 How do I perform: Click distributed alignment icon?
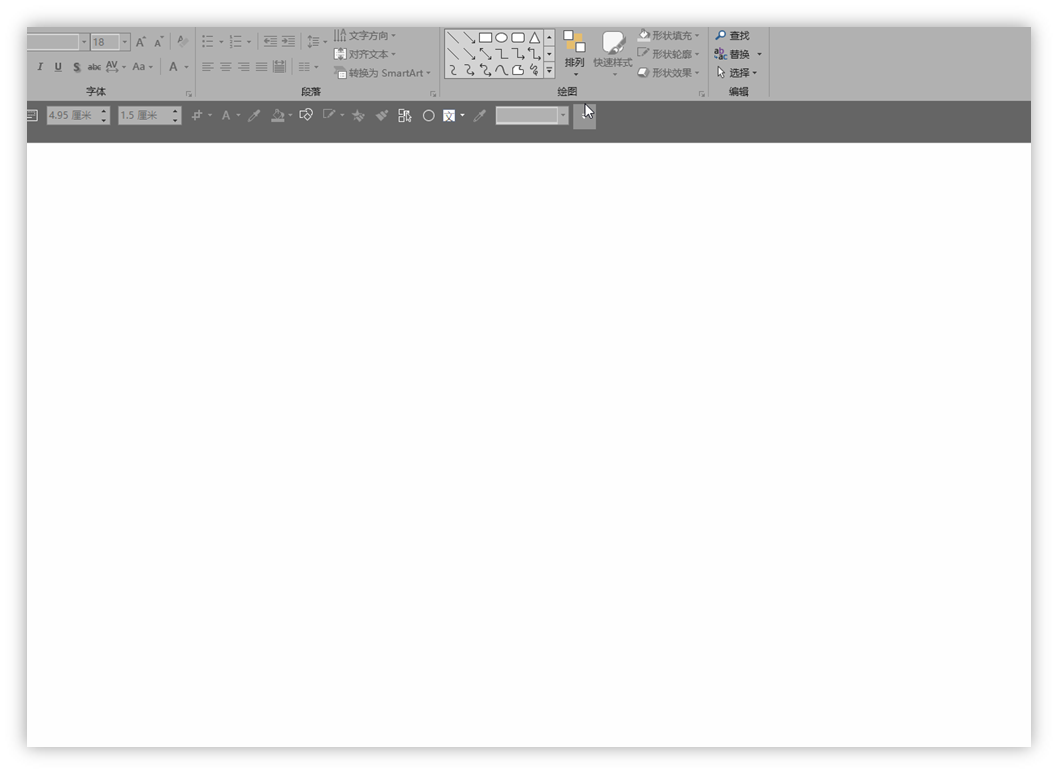(x=279, y=67)
